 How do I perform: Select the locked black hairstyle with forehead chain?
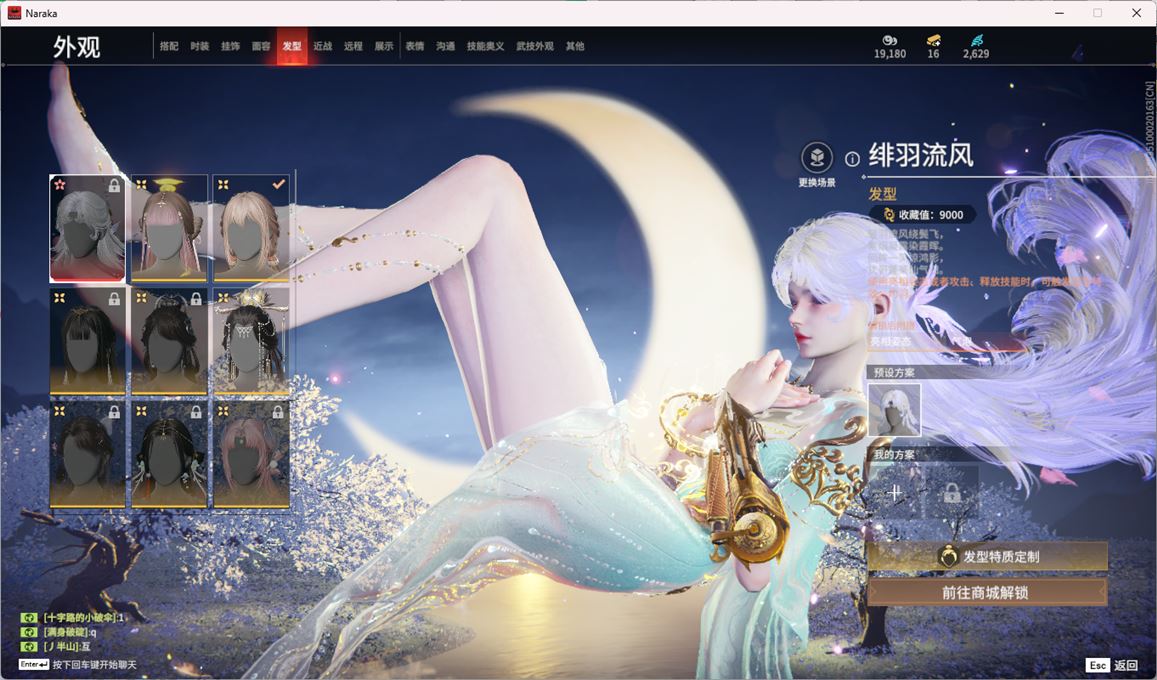pyautogui.click(x=169, y=454)
